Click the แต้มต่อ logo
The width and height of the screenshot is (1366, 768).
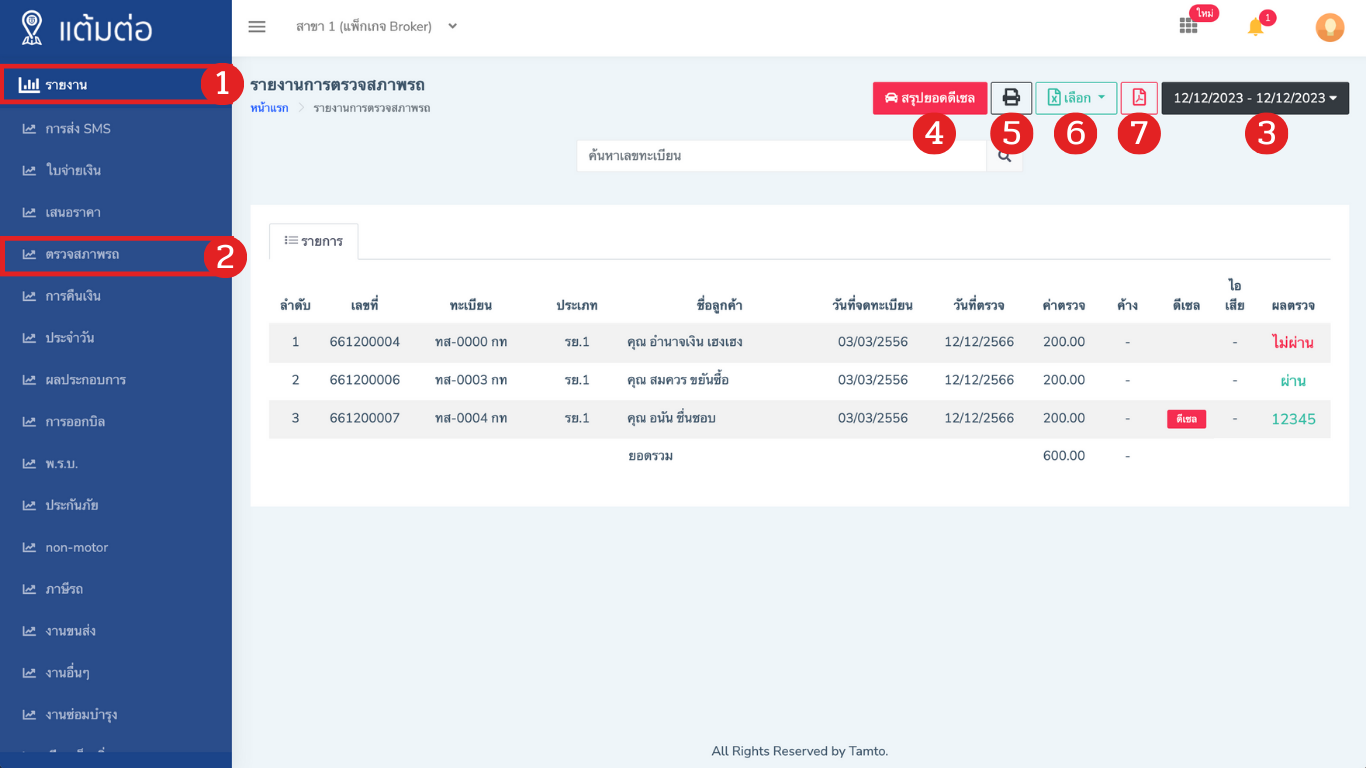(87, 27)
